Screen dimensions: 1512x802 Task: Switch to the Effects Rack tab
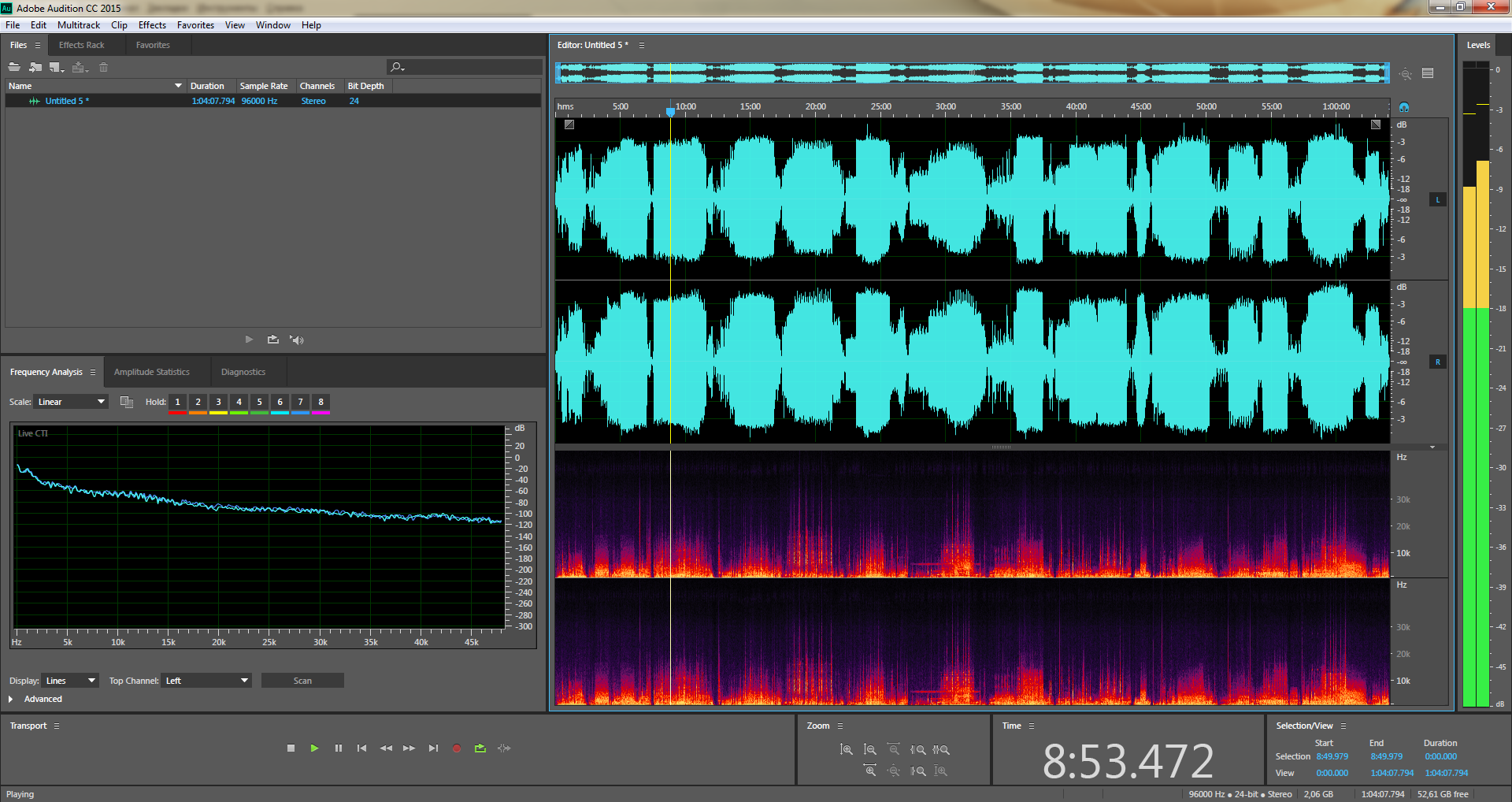pyautogui.click(x=81, y=45)
